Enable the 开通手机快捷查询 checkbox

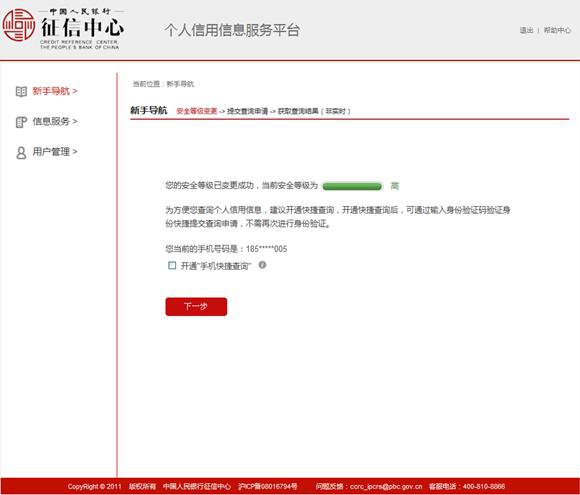point(172,265)
